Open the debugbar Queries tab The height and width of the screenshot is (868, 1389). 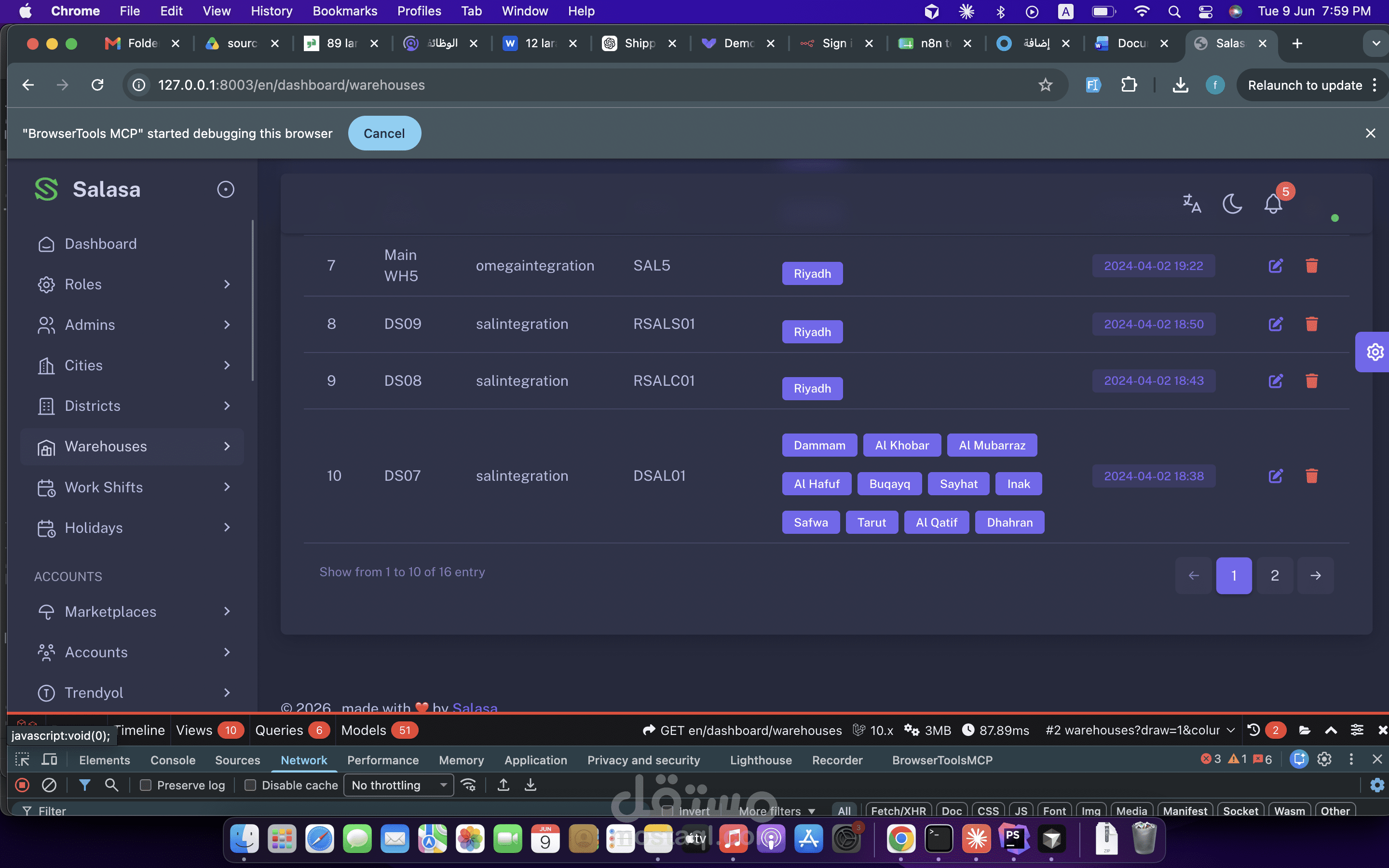click(292, 730)
